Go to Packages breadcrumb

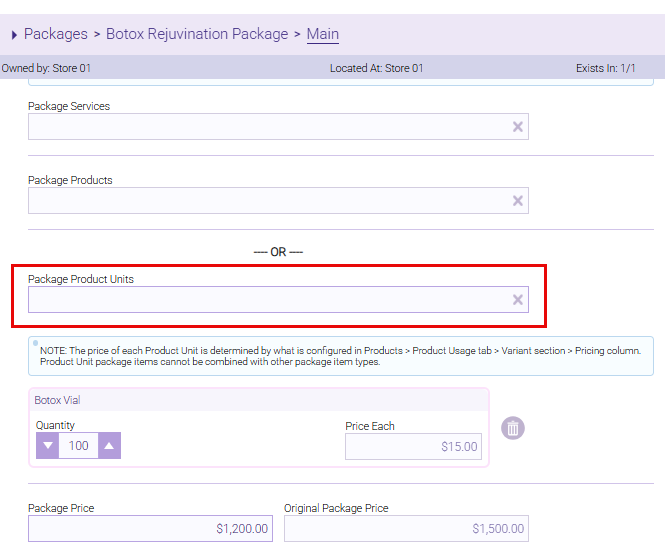click(55, 34)
